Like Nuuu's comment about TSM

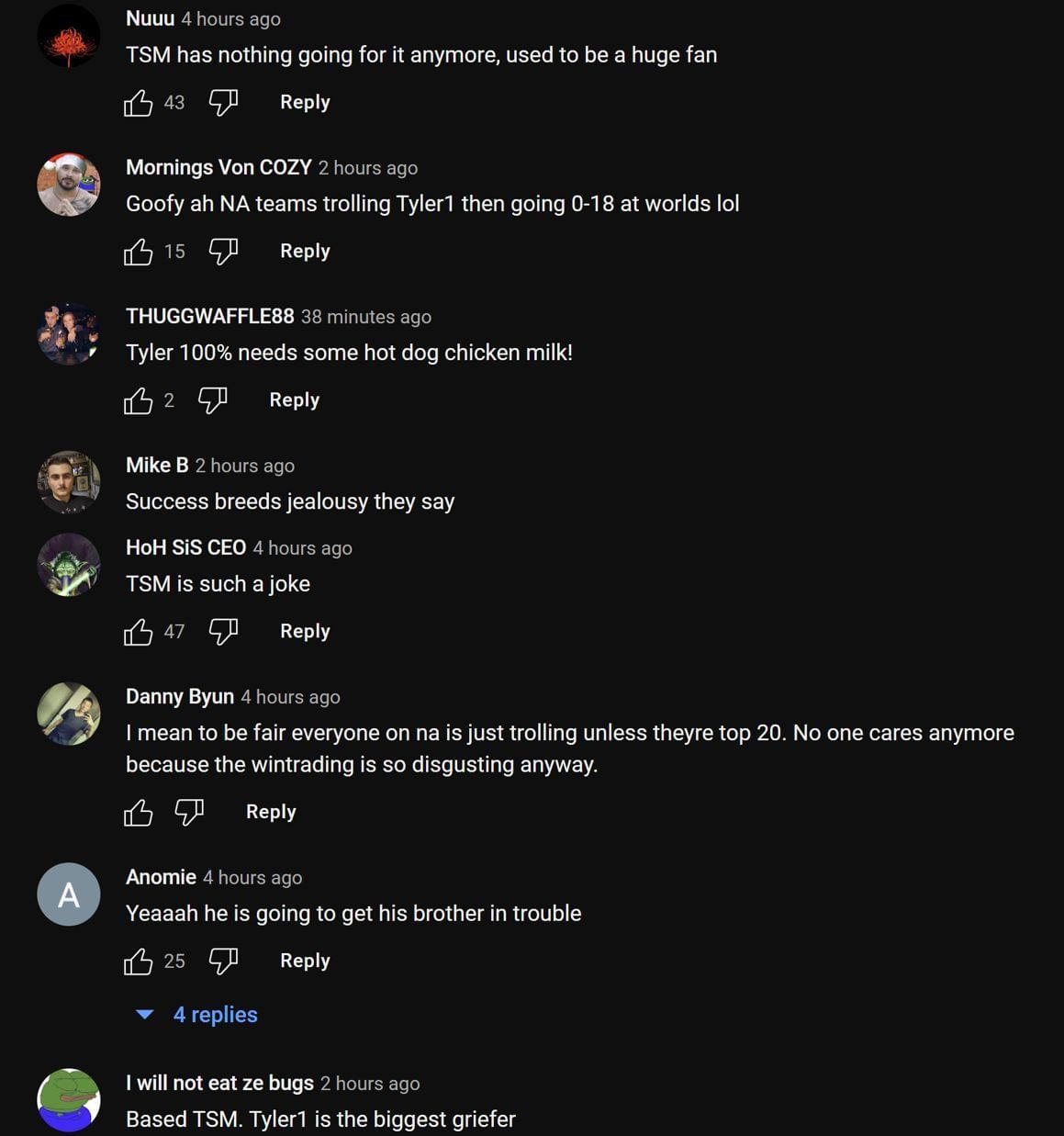pos(138,102)
